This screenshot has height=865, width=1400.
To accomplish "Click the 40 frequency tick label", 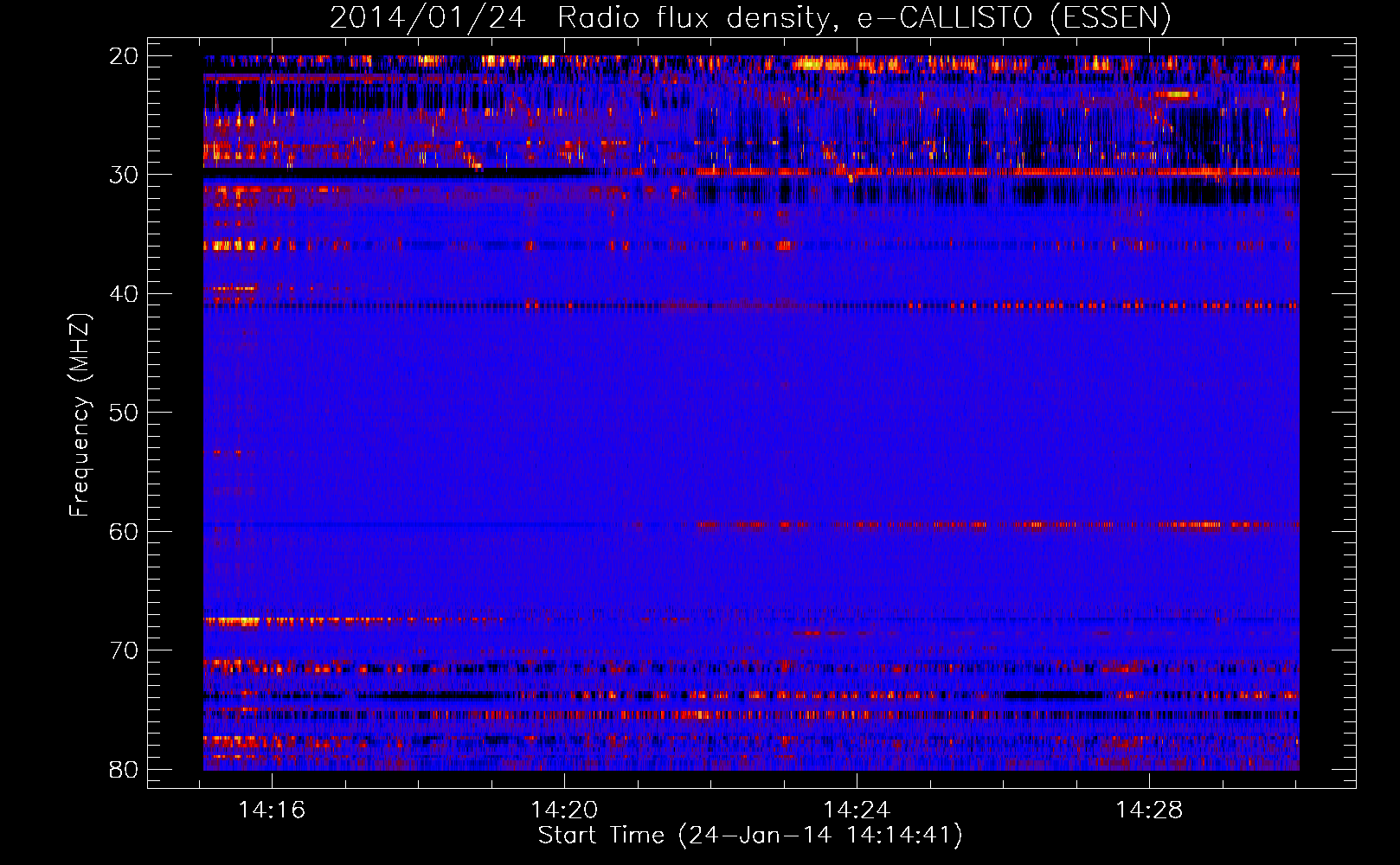I will [x=124, y=294].
